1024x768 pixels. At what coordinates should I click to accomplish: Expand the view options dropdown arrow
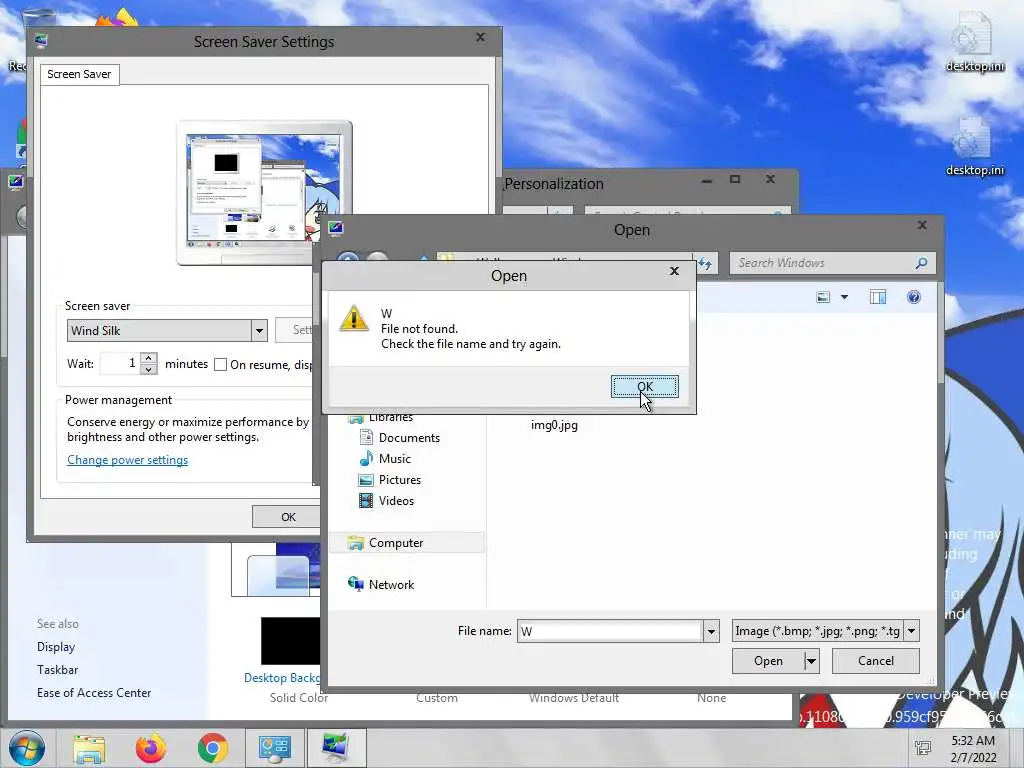point(844,297)
